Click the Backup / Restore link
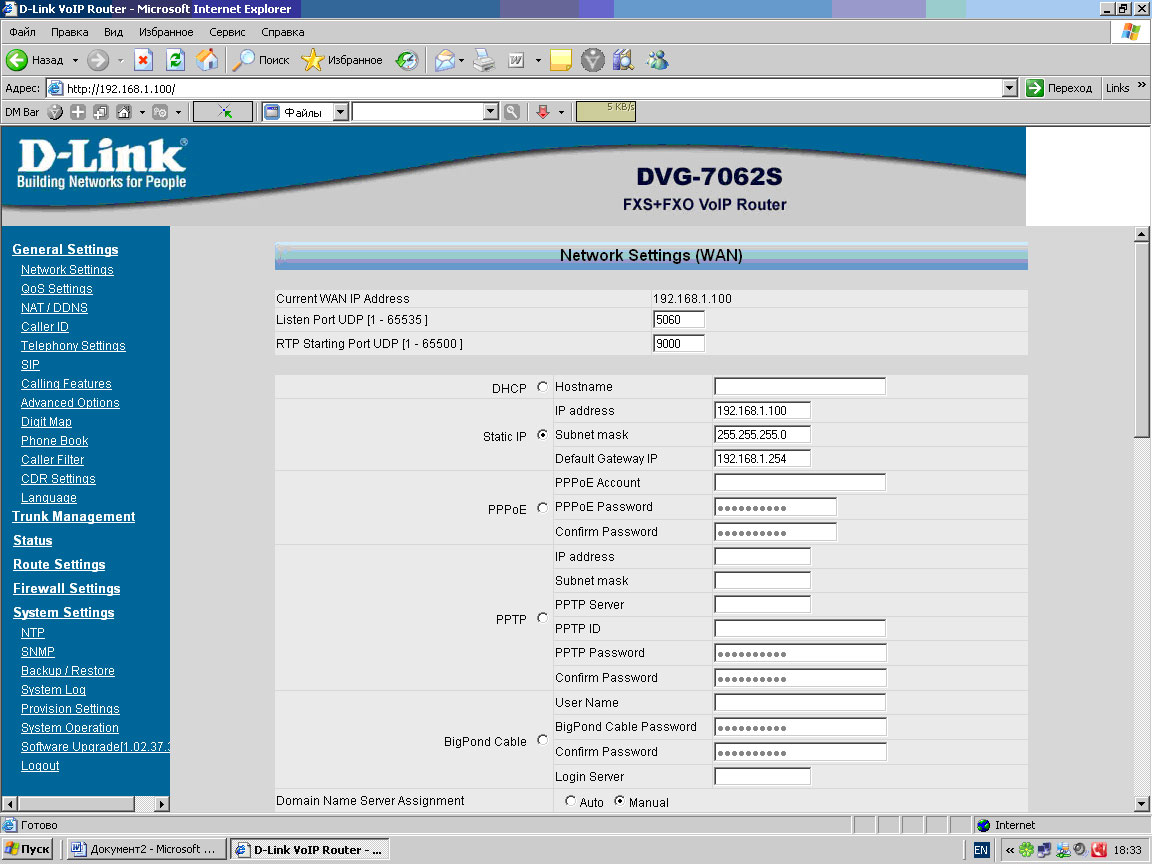This screenshot has width=1152, height=864. tap(68, 671)
